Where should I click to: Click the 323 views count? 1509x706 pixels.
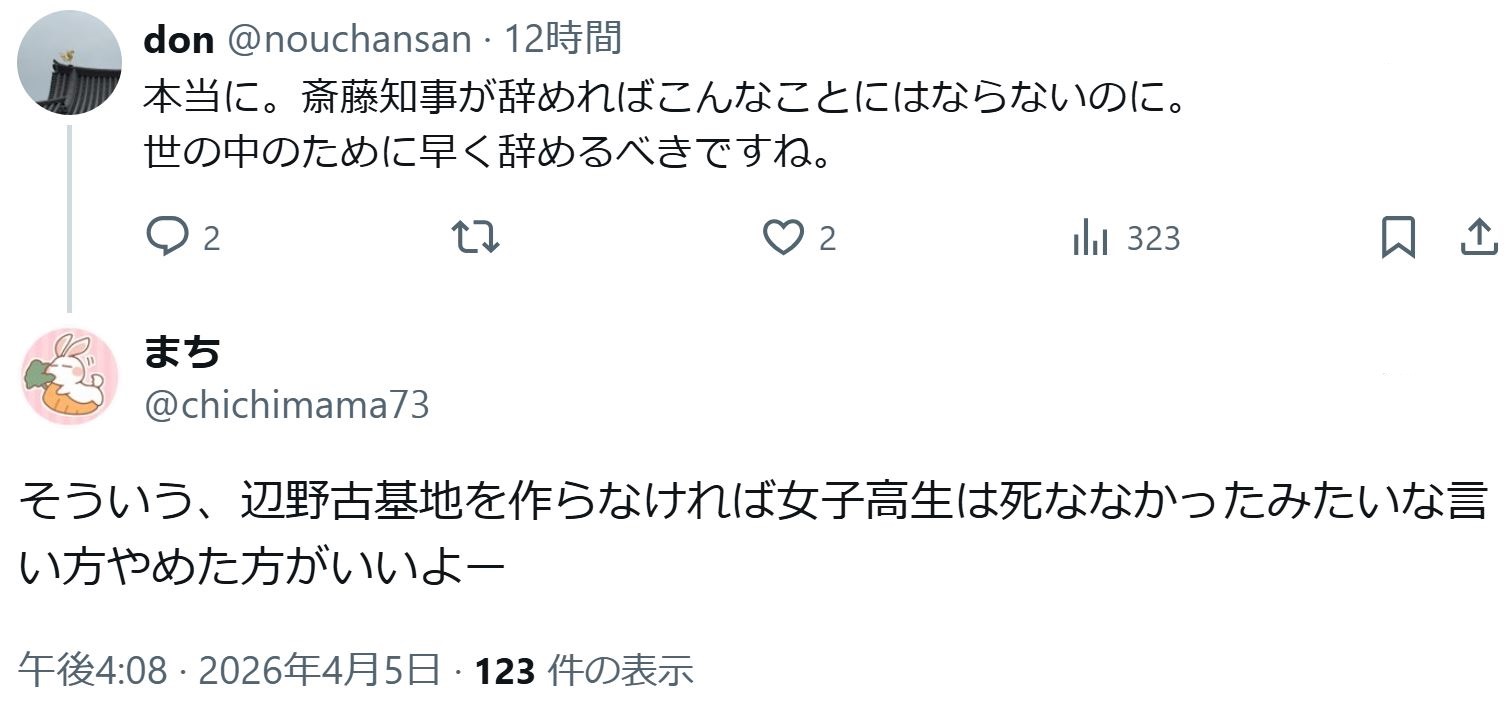pyautogui.click(x=1153, y=239)
